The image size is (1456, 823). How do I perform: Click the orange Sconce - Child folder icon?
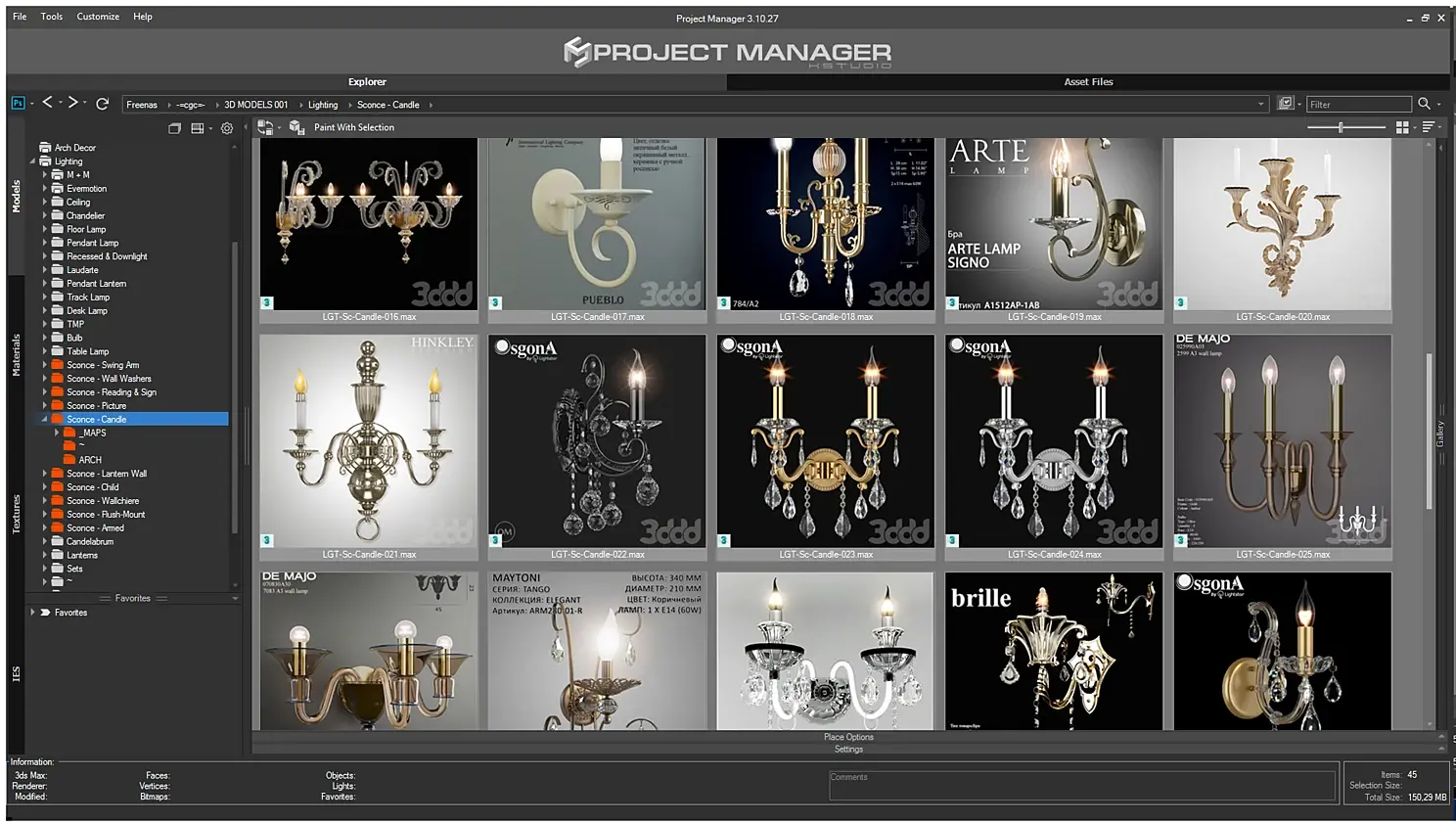[x=58, y=487]
